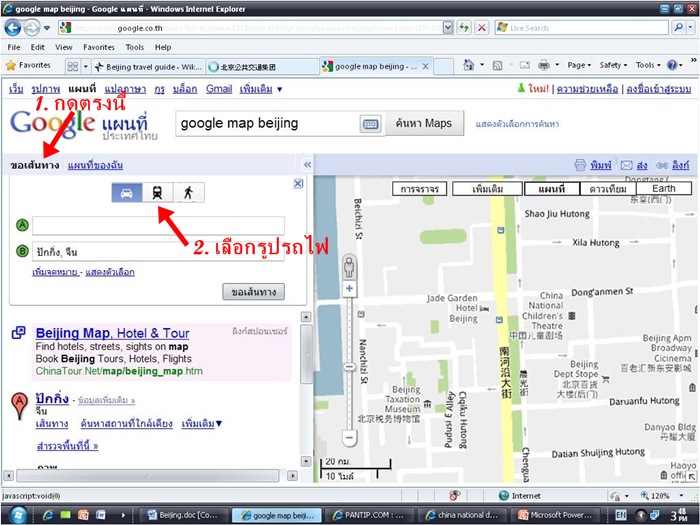The image size is (700, 525).
Task: Open the recent pages dropdown arrow
Action: [x=47, y=28]
